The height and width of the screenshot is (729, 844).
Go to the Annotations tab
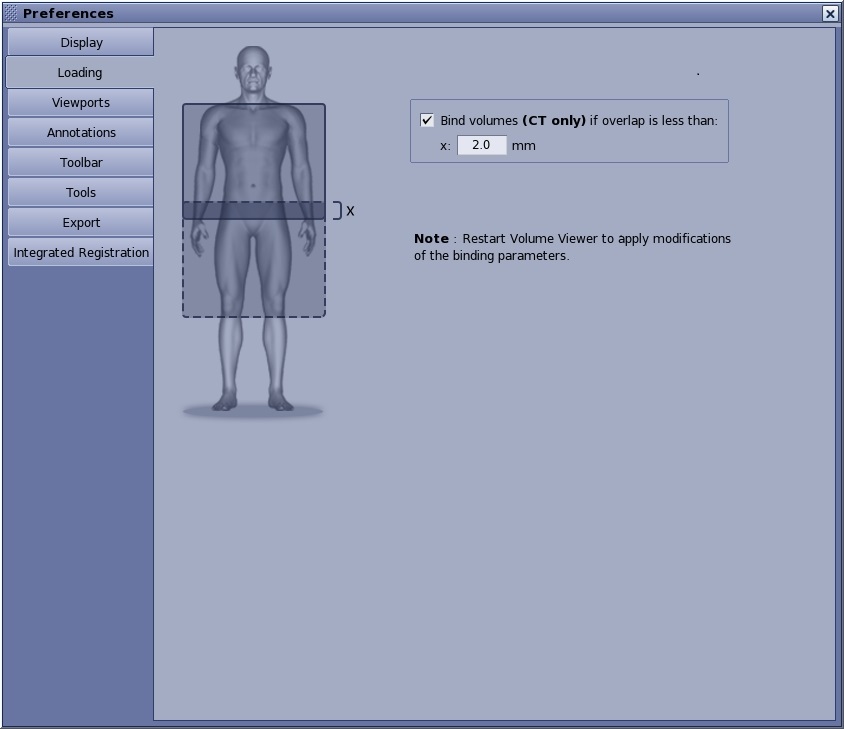point(81,132)
